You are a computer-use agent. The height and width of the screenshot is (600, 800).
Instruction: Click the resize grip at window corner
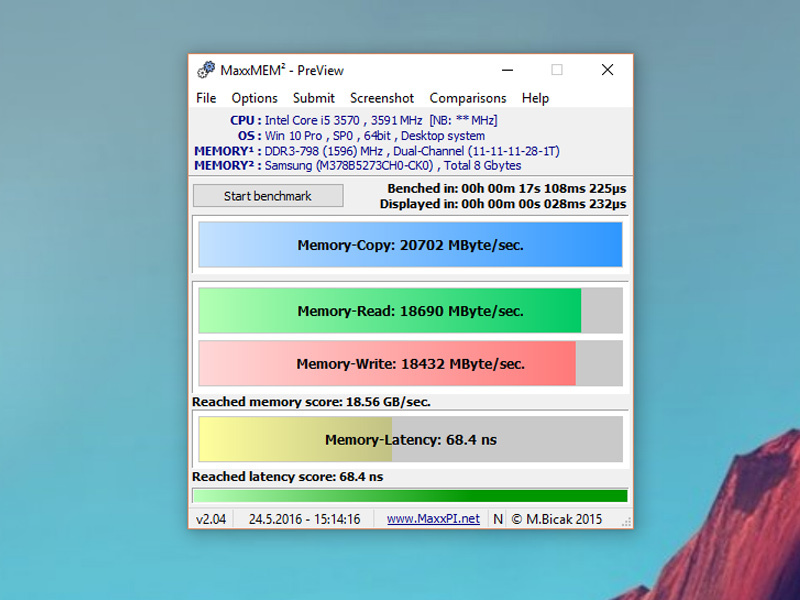pyautogui.click(x=627, y=522)
